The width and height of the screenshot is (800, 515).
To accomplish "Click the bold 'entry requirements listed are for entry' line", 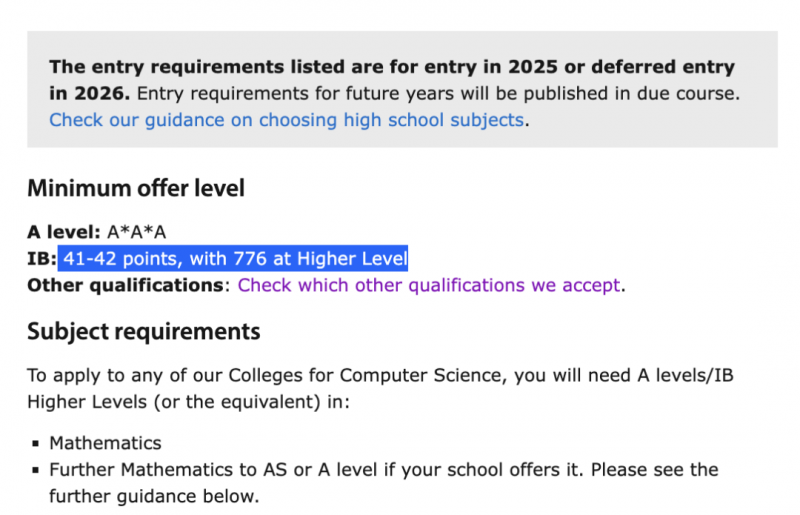I will click(x=392, y=67).
